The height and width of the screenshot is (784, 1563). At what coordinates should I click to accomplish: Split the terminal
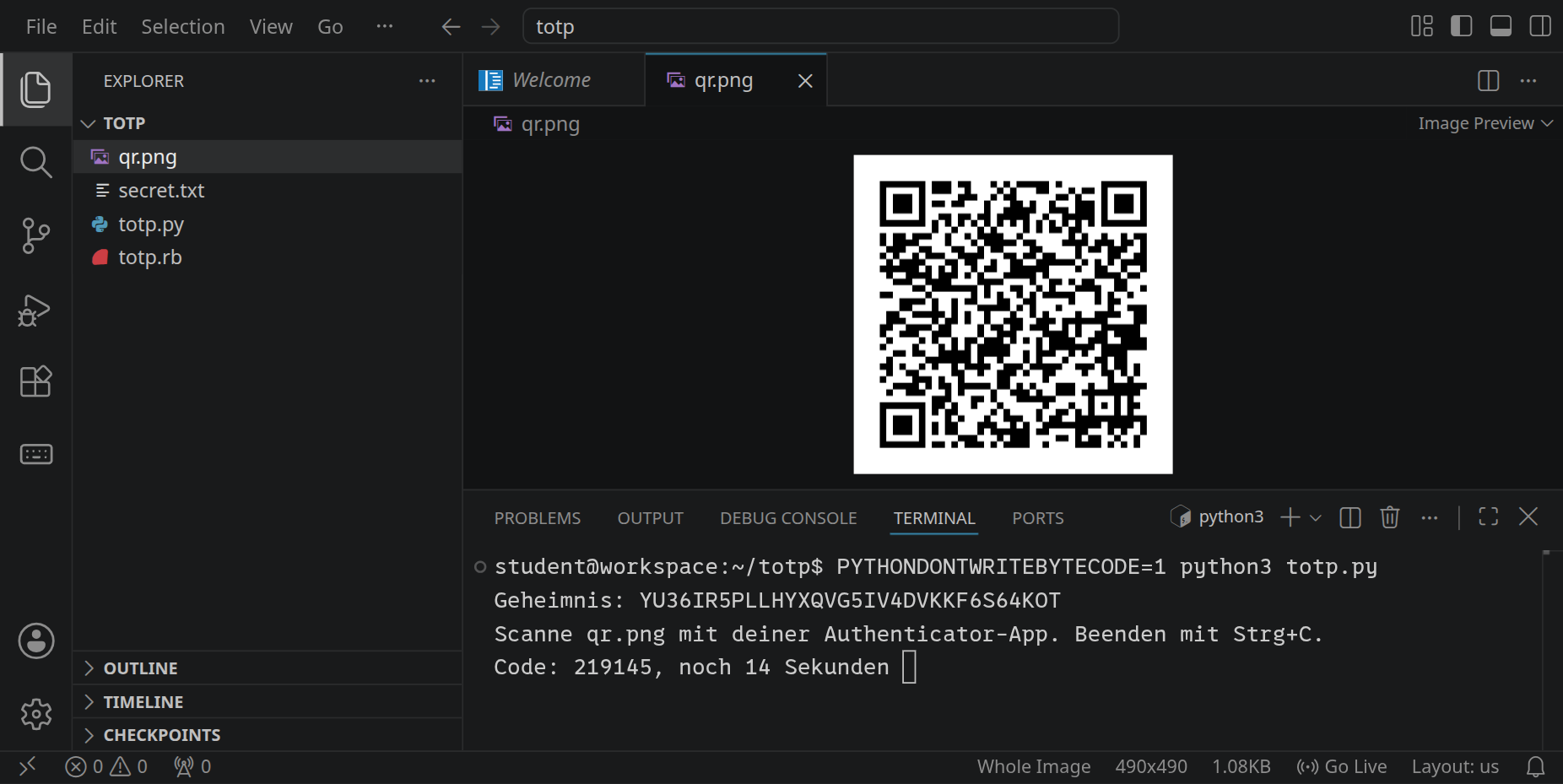click(x=1350, y=517)
